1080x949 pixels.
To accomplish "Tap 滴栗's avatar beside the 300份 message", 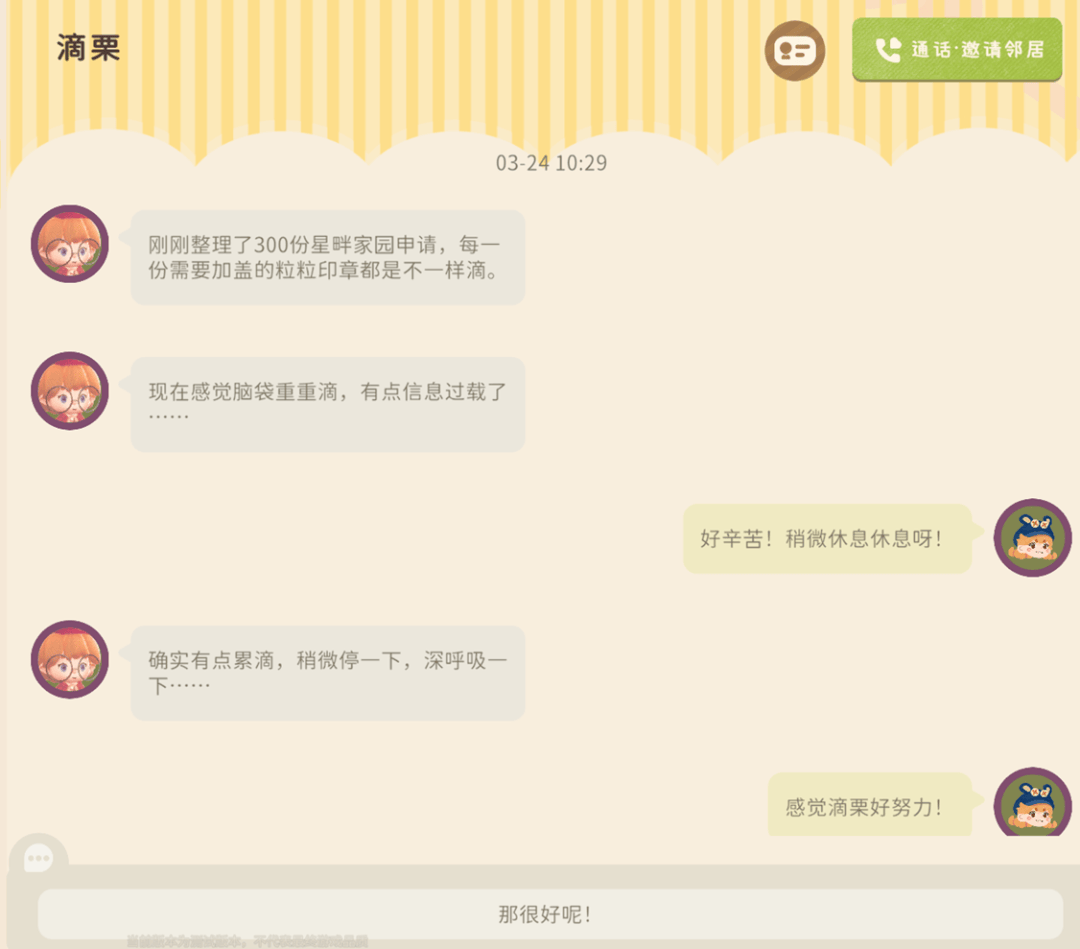I will [x=70, y=244].
